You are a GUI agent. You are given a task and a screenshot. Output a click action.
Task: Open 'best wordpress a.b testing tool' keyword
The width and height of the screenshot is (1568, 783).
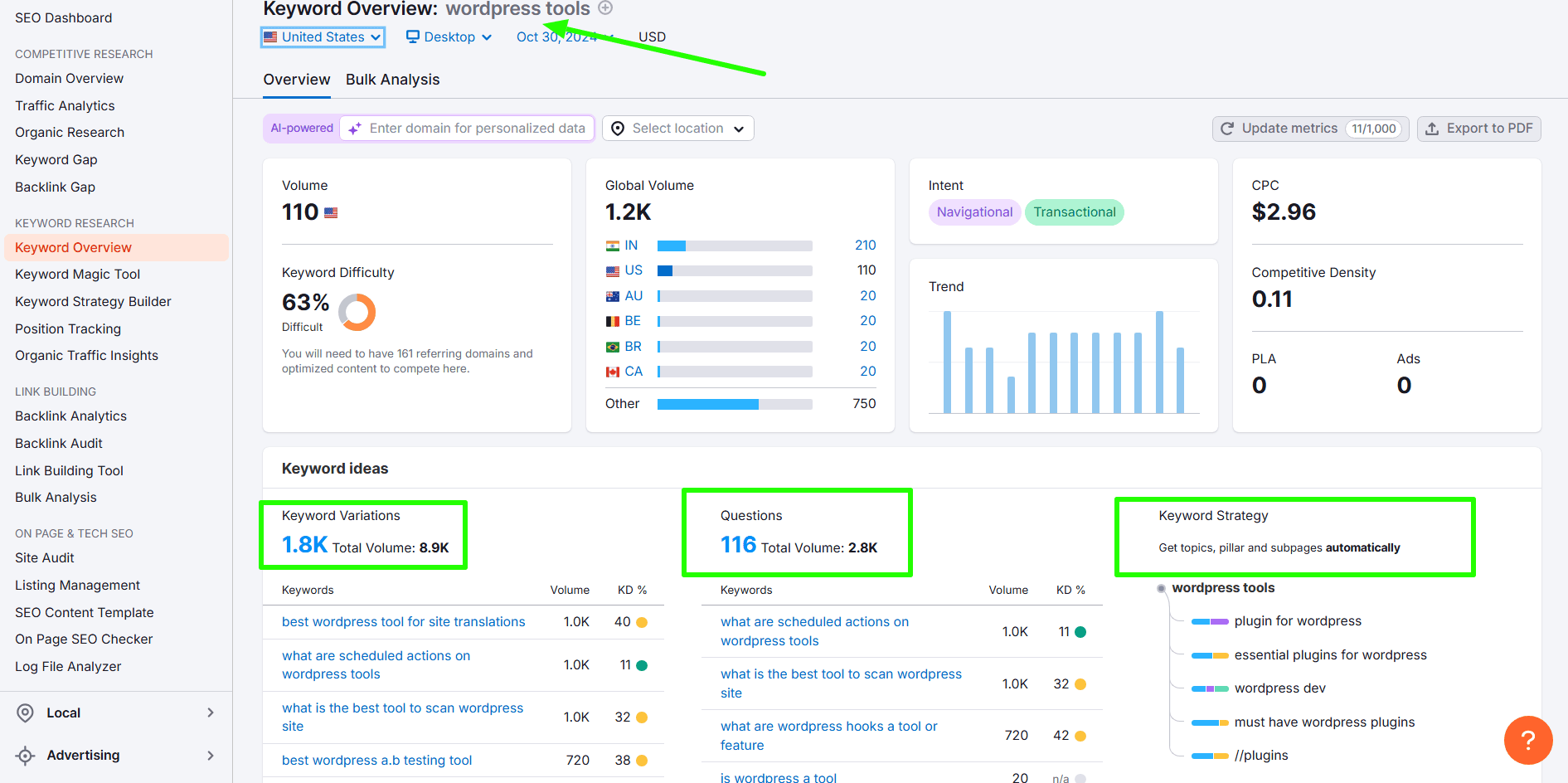pos(376,761)
